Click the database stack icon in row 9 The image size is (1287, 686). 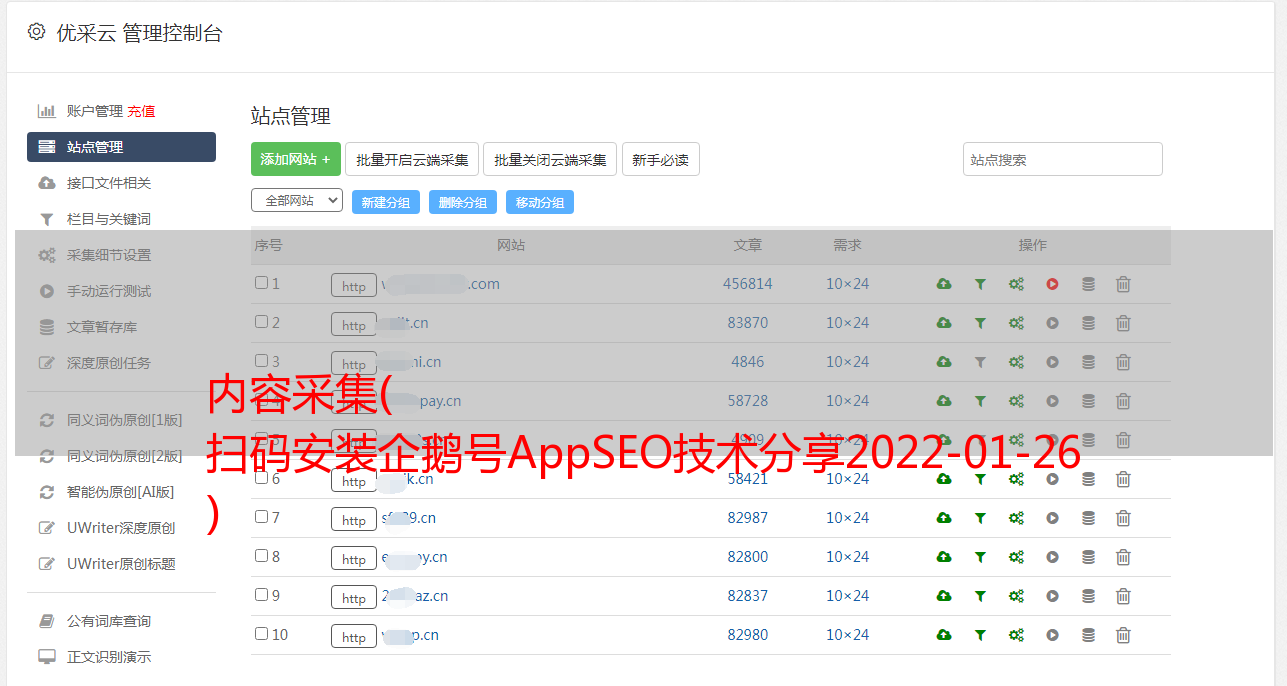[x=1088, y=596]
